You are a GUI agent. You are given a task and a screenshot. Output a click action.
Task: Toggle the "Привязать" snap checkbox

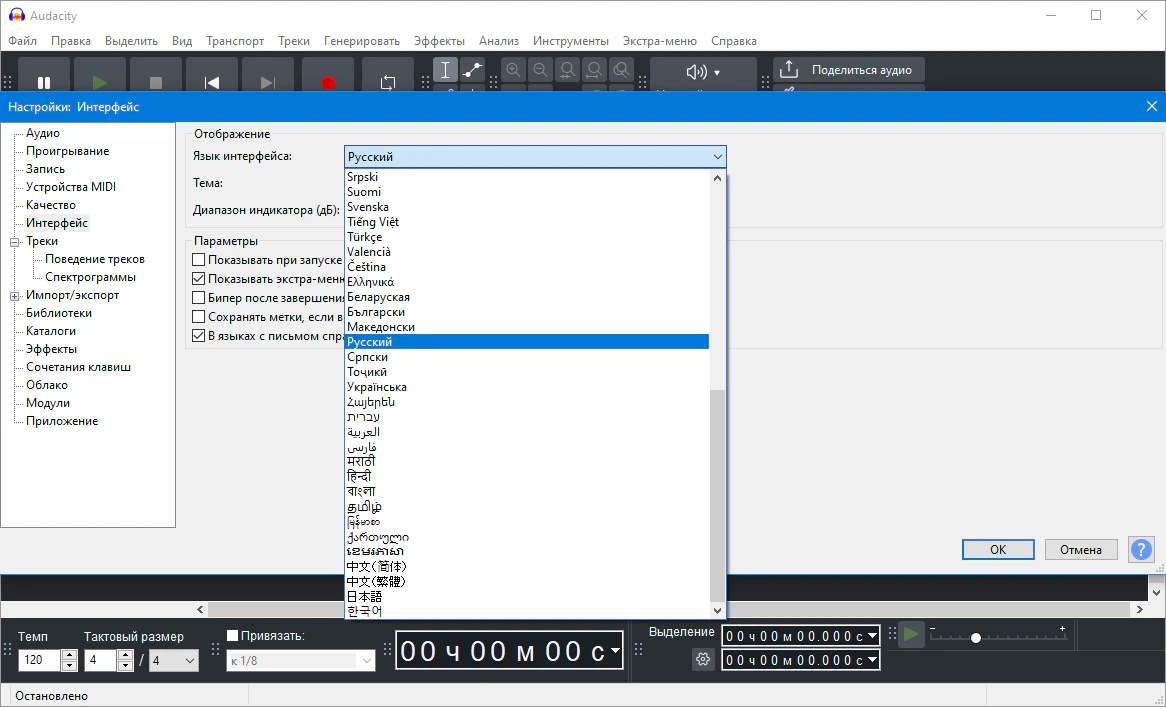[x=233, y=635]
